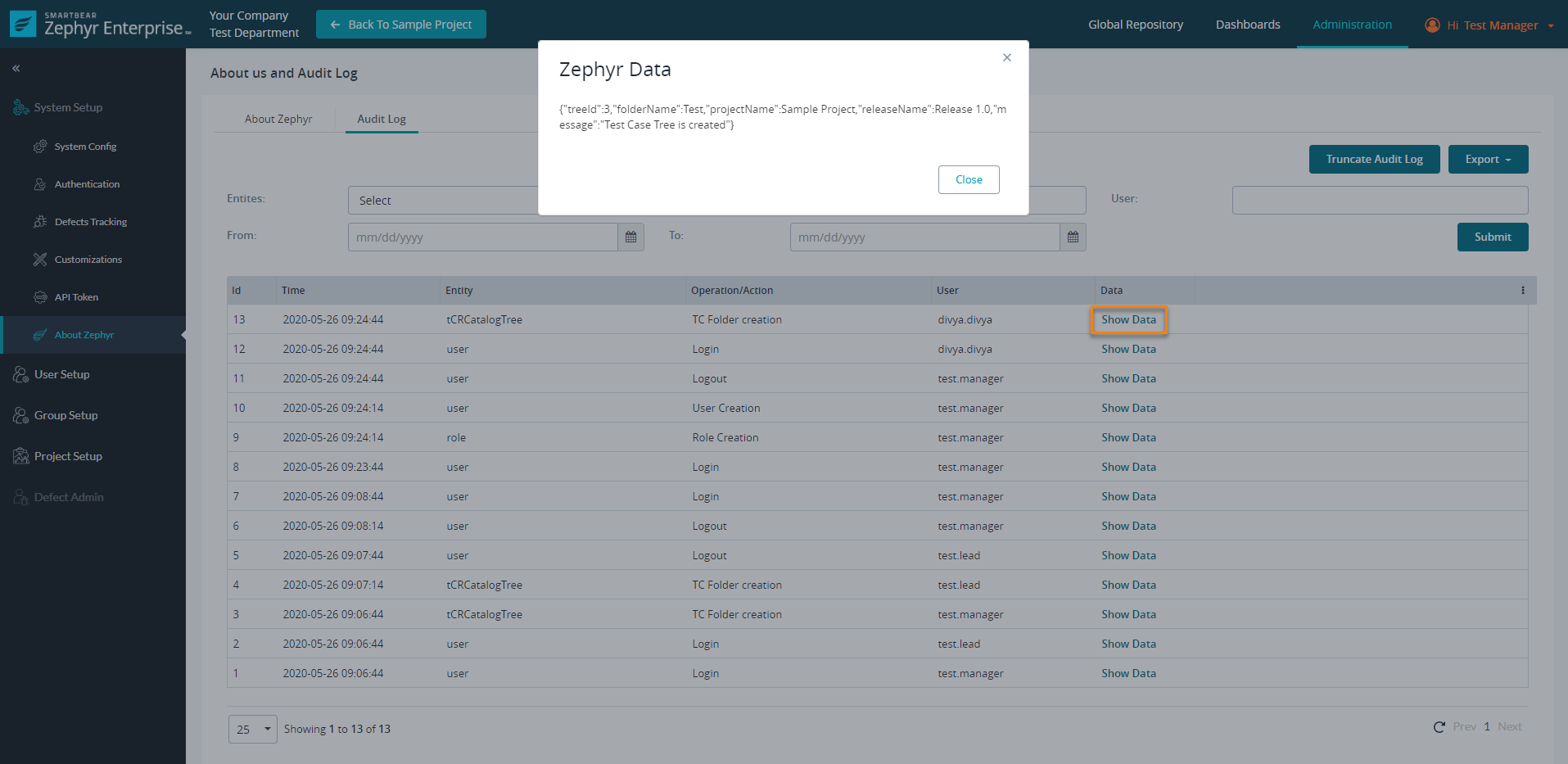Switch to the About Zephyr tab
This screenshot has height=764, width=1568.
[x=278, y=119]
